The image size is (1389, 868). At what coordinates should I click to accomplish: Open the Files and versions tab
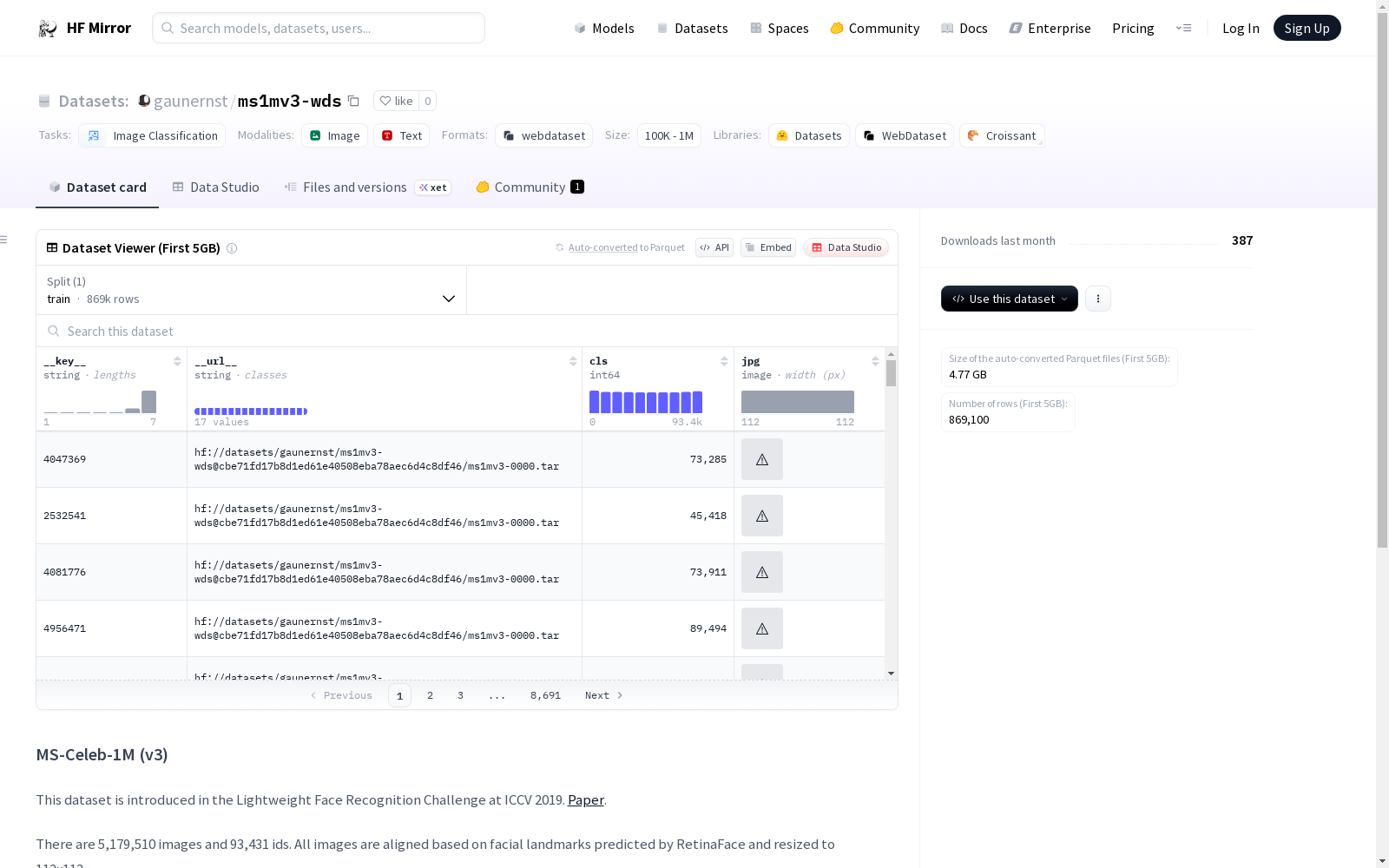coord(367,187)
